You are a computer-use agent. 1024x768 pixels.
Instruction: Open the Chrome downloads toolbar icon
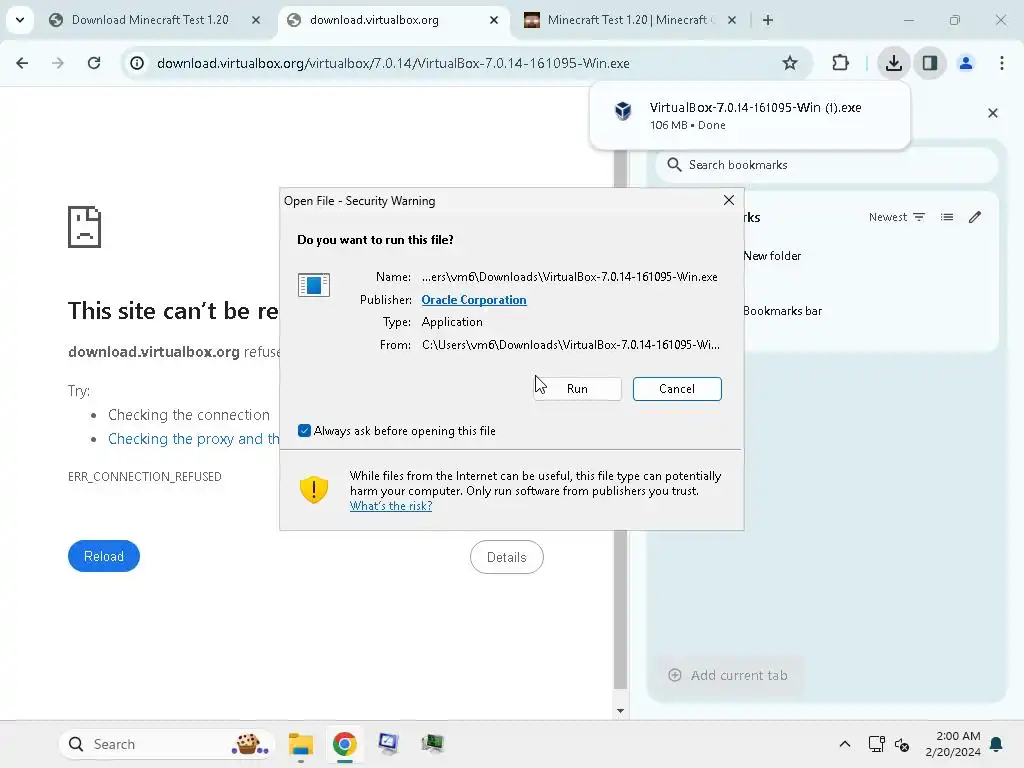pyautogui.click(x=894, y=63)
